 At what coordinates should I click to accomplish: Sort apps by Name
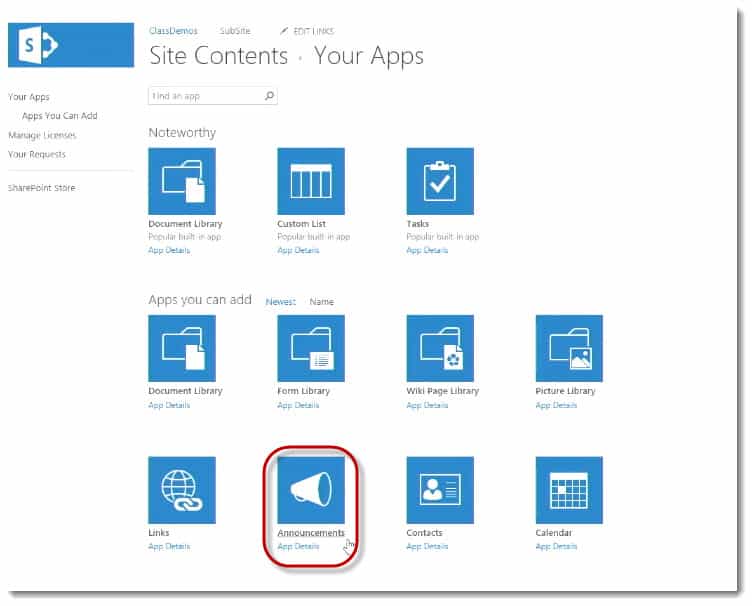click(321, 302)
